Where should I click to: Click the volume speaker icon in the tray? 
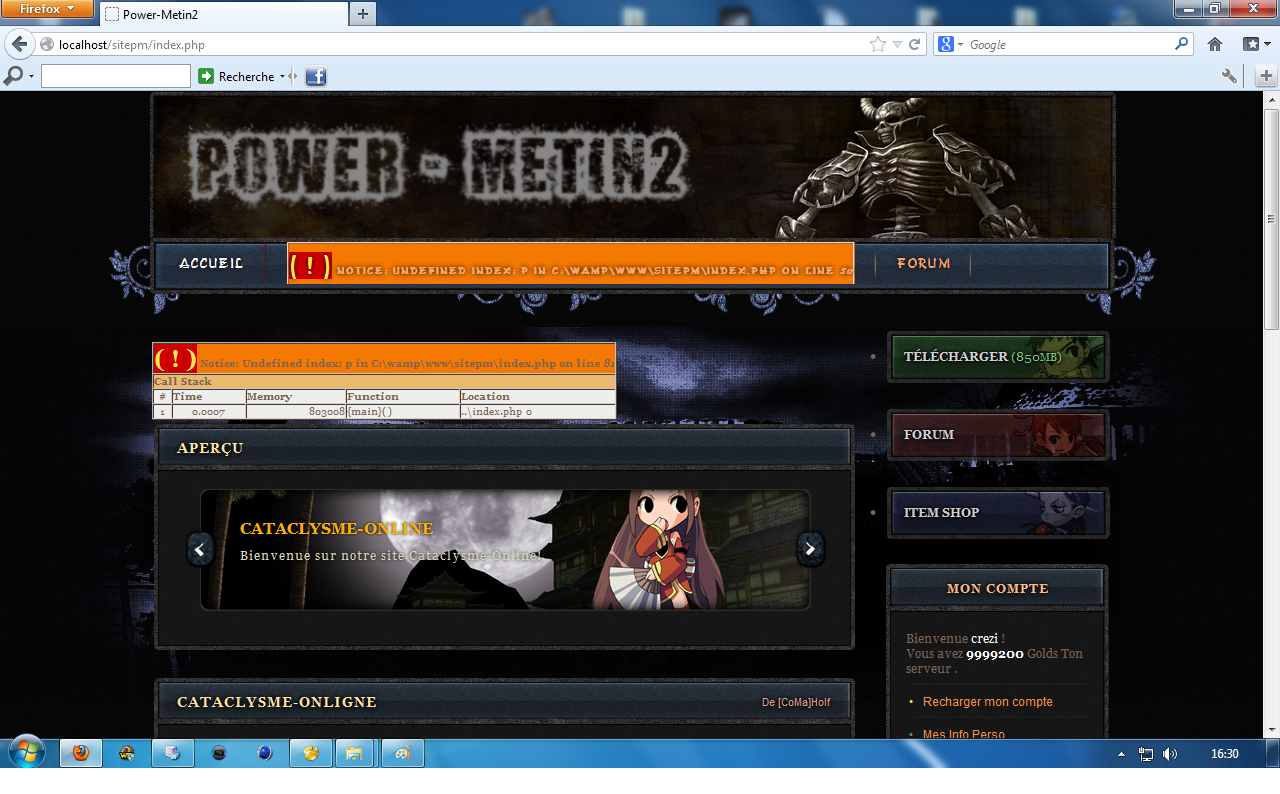pos(1170,754)
